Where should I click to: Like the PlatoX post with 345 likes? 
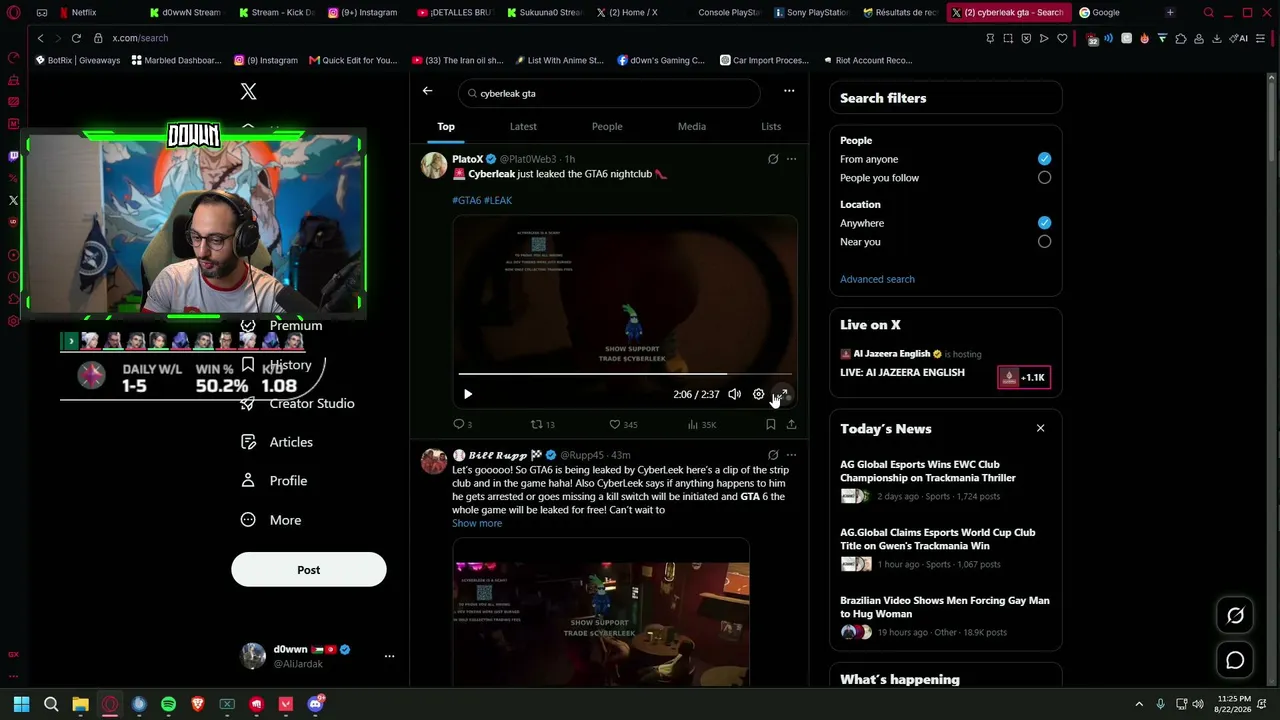(x=623, y=424)
